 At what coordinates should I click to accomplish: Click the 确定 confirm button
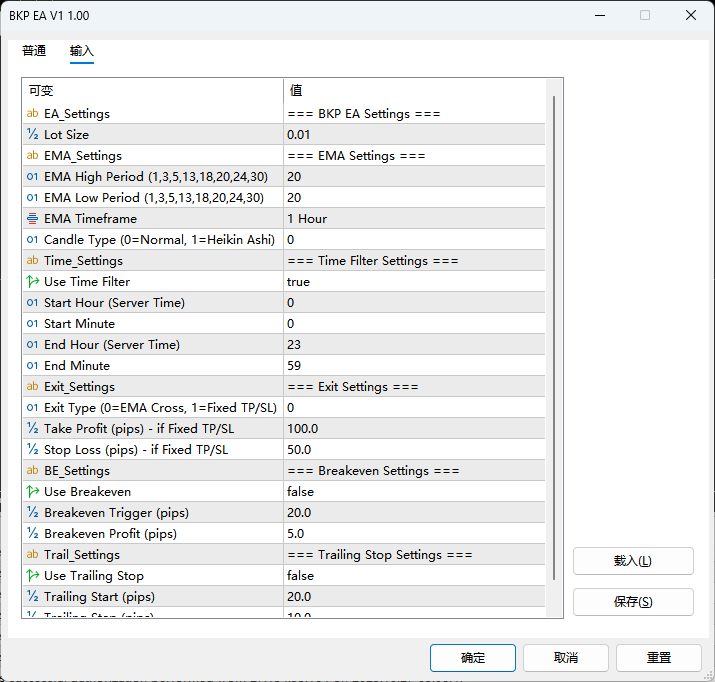[x=473, y=658]
